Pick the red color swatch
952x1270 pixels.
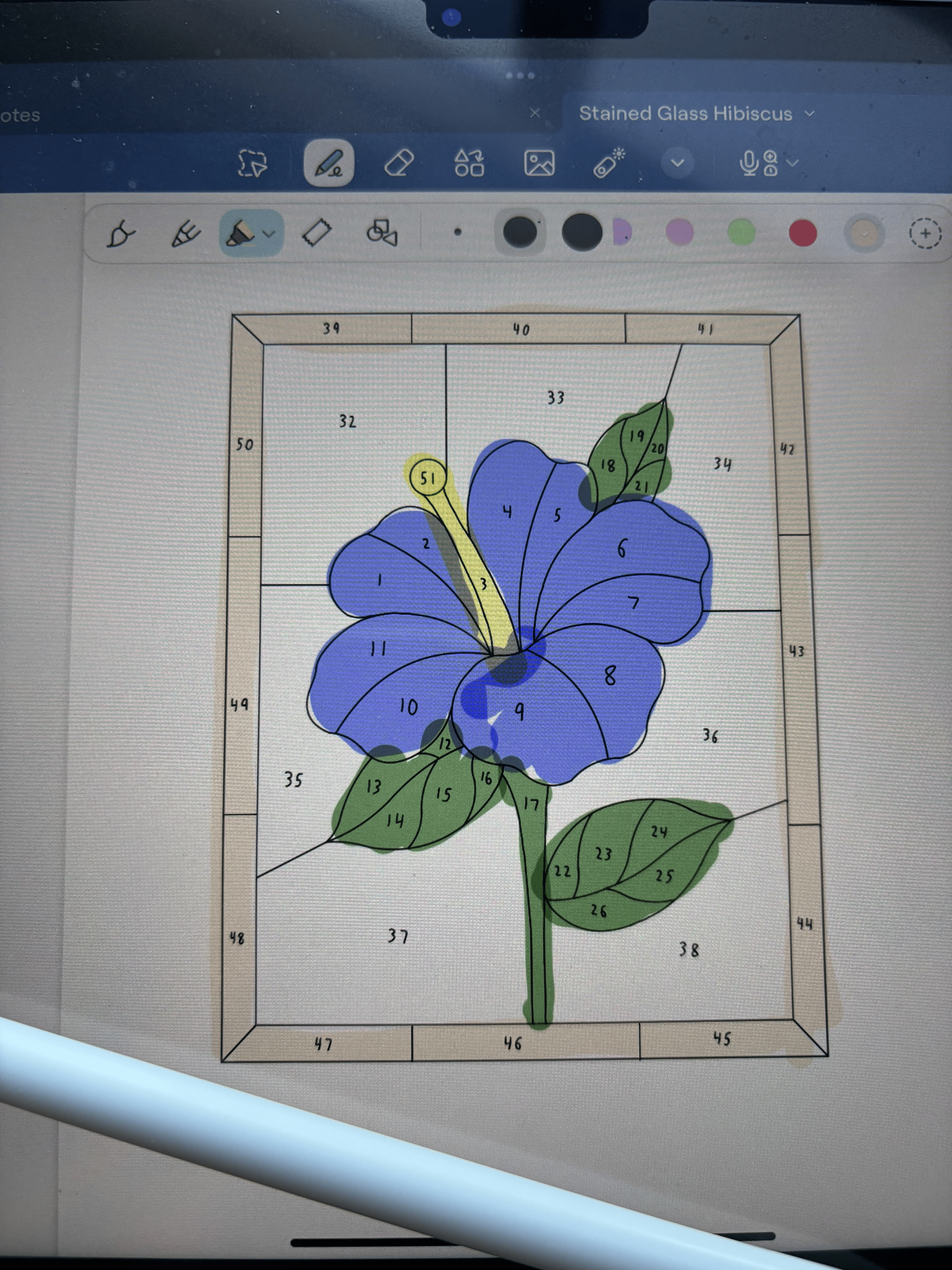click(803, 233)
